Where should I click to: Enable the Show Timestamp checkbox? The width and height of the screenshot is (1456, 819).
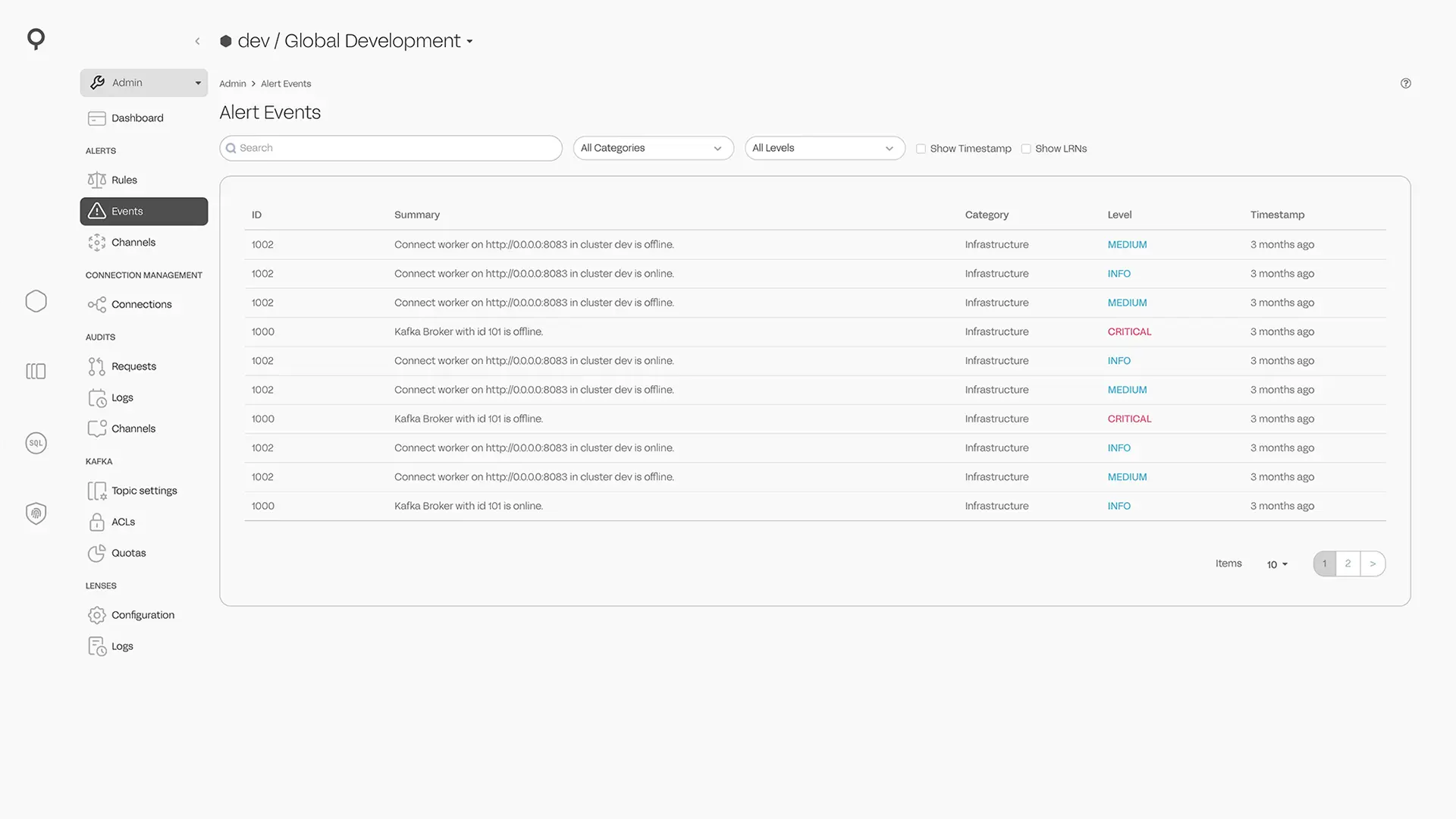[x=921, y=149]
